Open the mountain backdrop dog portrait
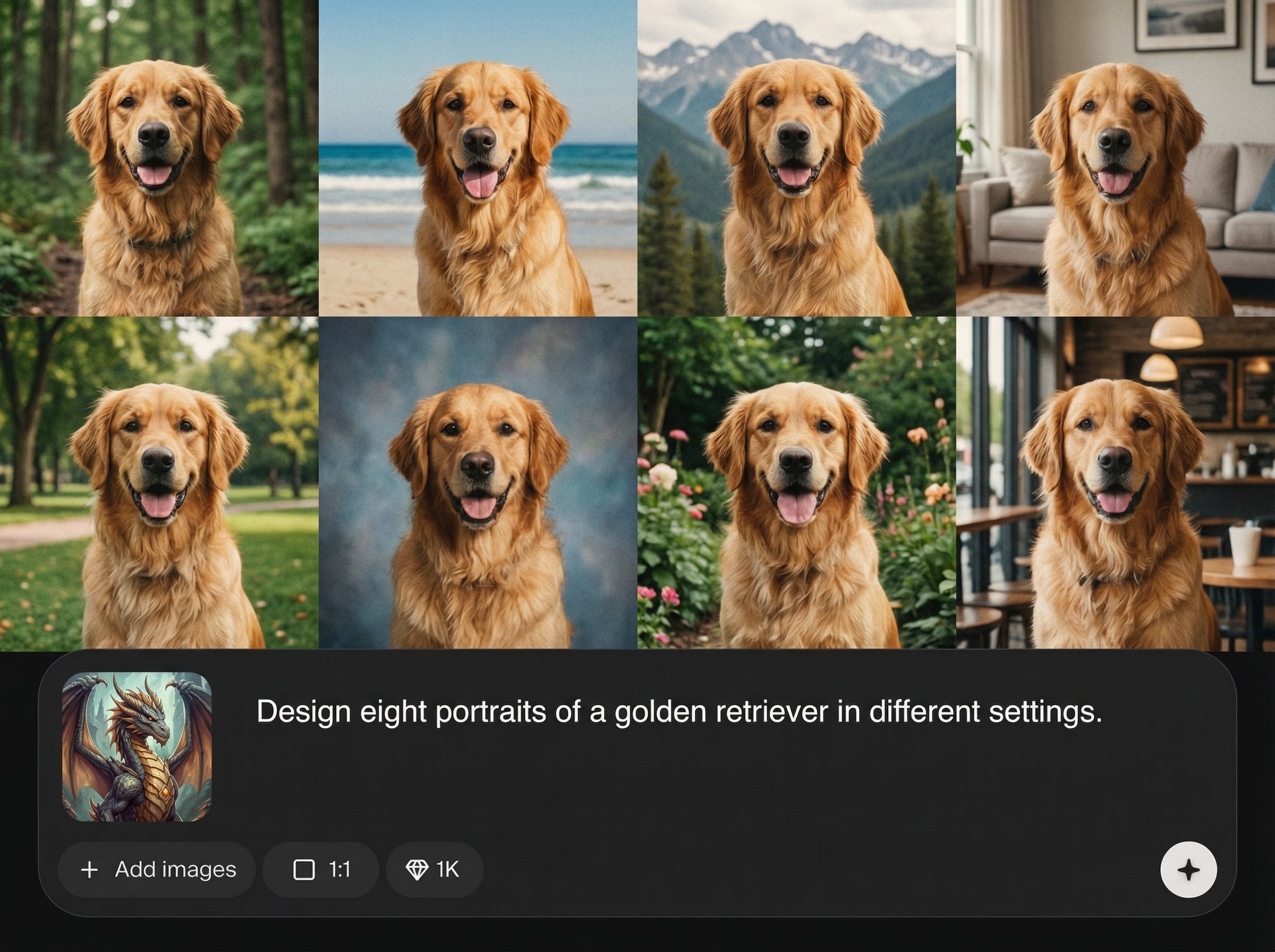 point(796,158)
